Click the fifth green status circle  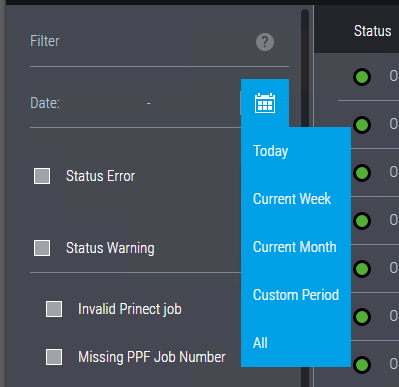[x=362, y=269]
